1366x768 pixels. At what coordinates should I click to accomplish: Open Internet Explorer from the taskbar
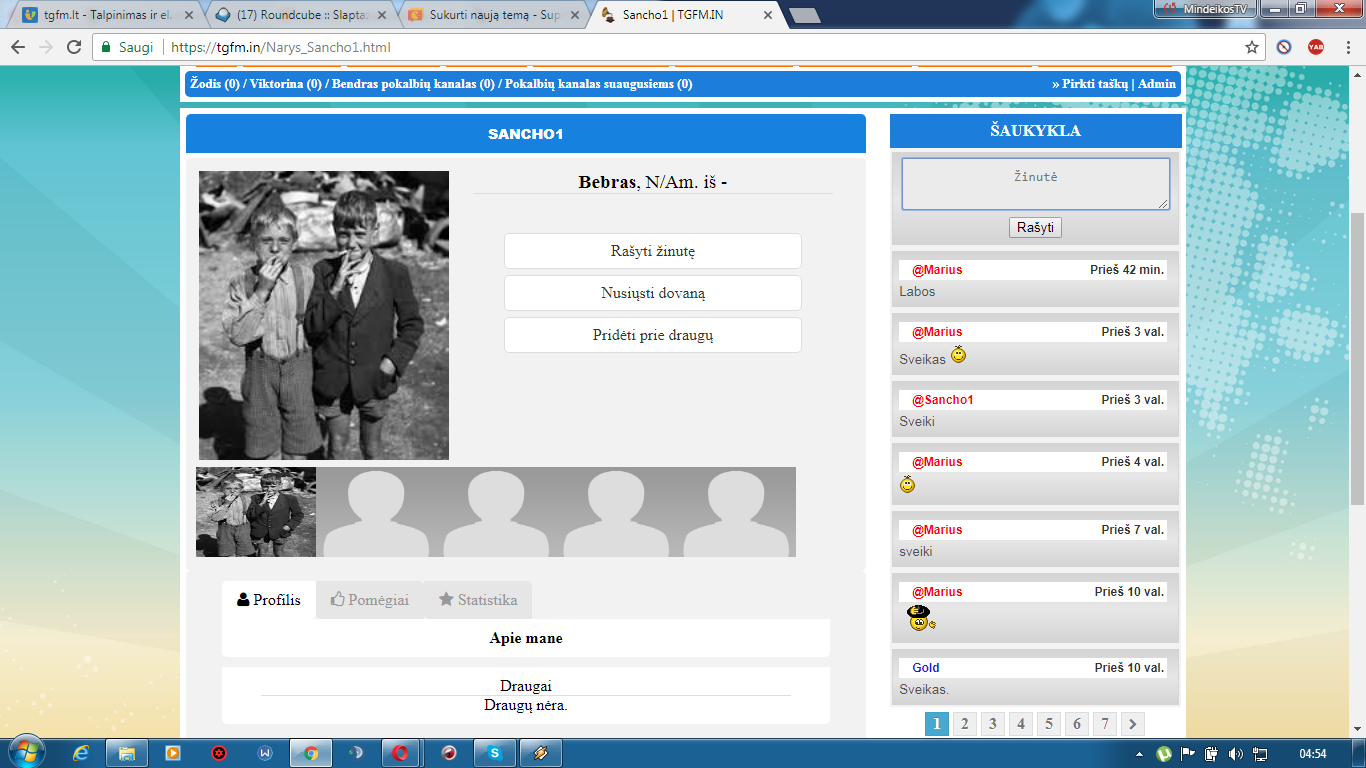[82, 753]
